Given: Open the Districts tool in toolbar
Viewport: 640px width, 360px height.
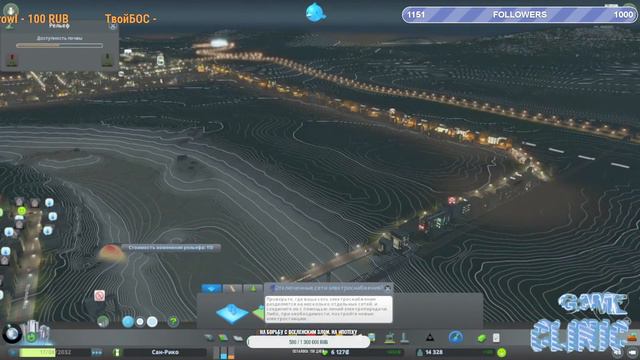Looking at the screenshot, I should pos(238,338).
